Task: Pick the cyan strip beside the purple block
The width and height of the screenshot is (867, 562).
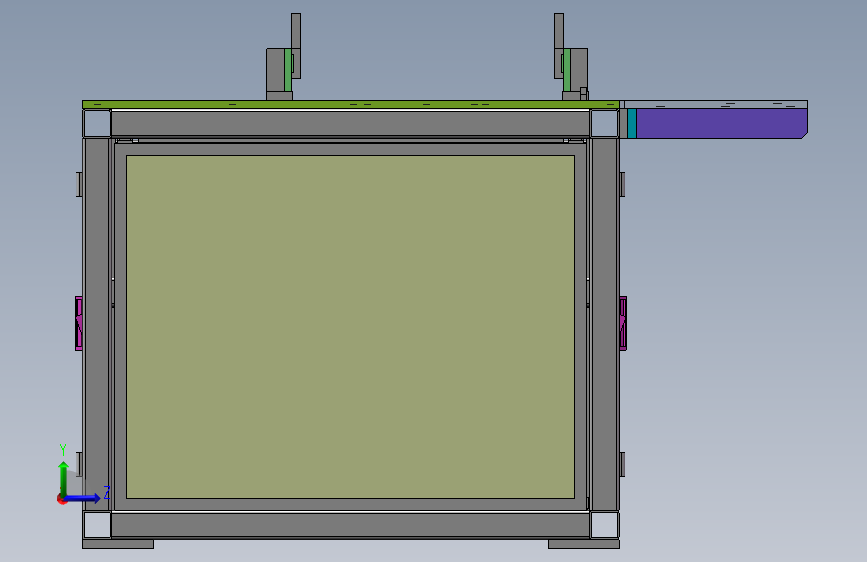Action: tap(631, 123)
